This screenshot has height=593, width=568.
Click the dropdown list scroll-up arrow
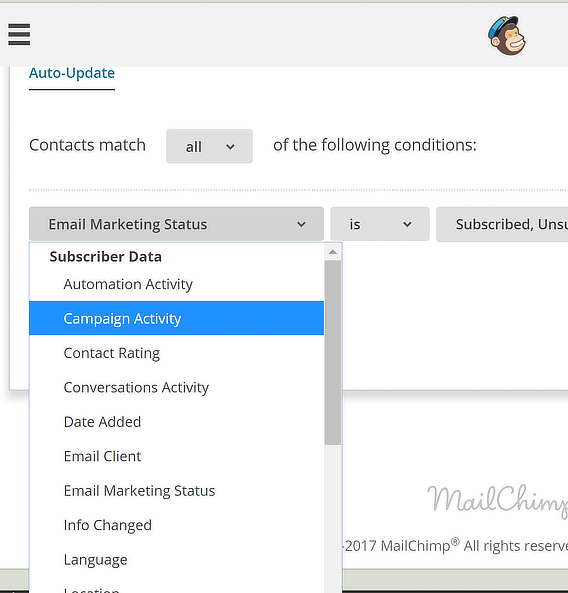[x=333, y=252]
